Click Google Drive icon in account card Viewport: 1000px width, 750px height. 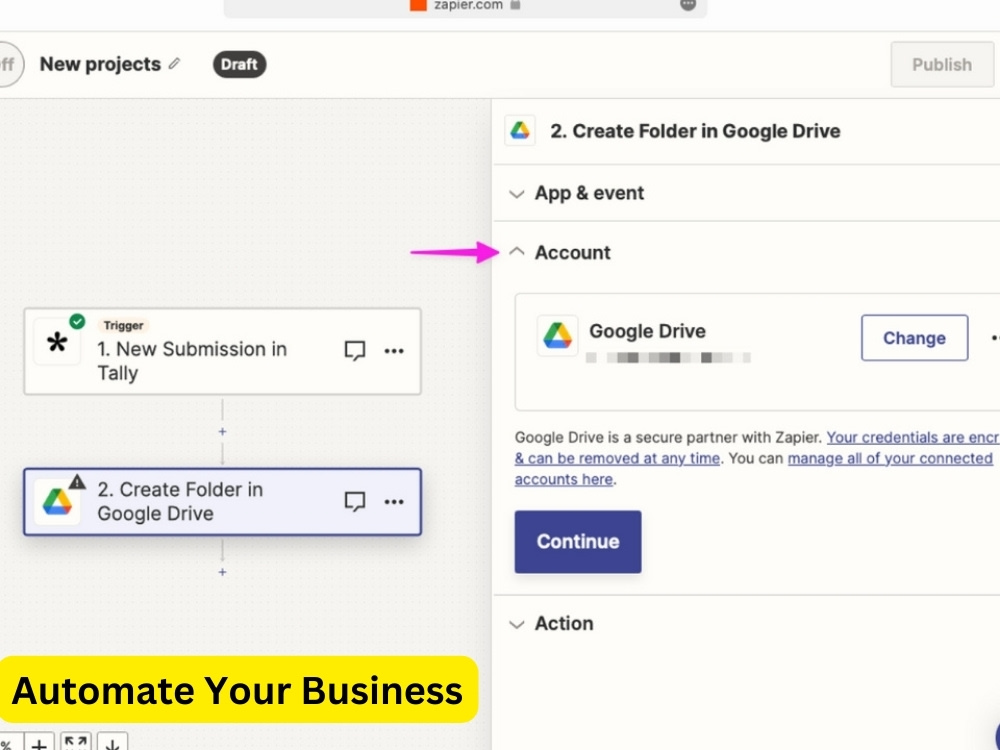tap(557, 335)
